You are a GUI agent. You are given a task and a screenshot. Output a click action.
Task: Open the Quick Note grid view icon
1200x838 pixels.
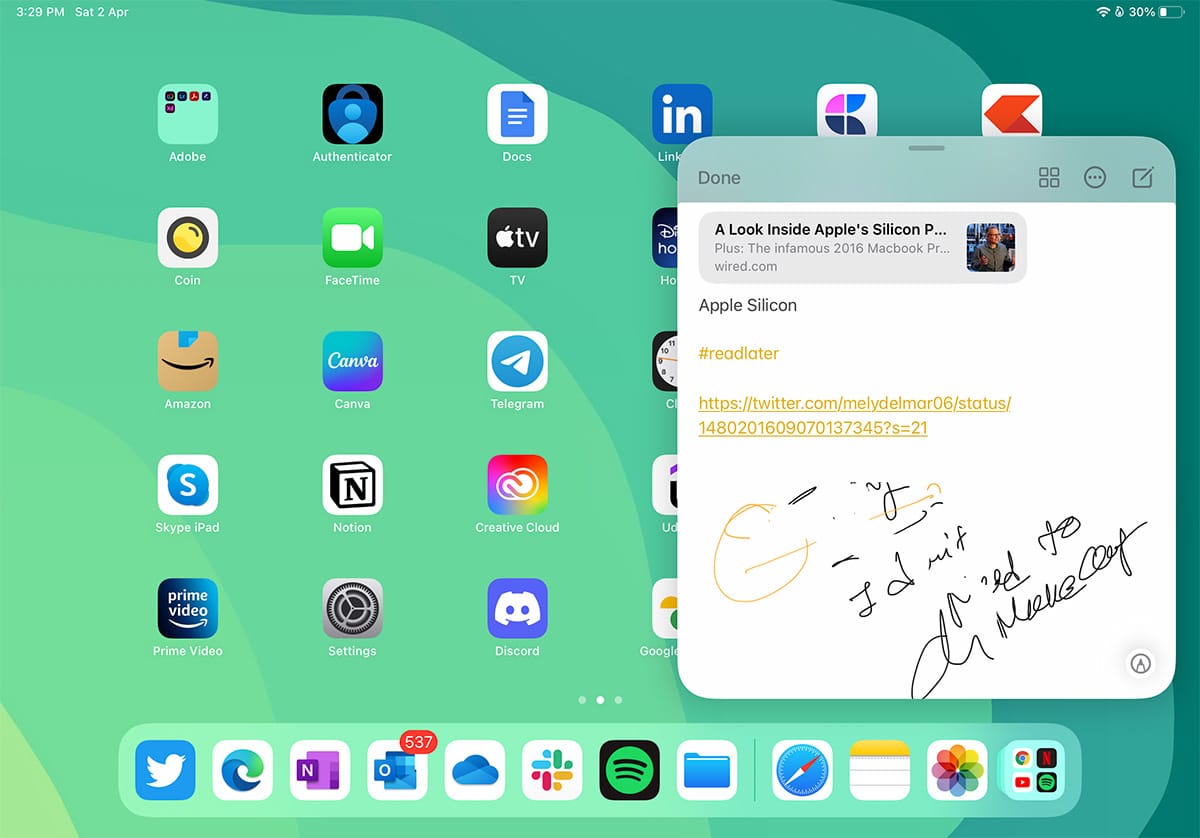tap(1049, 178)
